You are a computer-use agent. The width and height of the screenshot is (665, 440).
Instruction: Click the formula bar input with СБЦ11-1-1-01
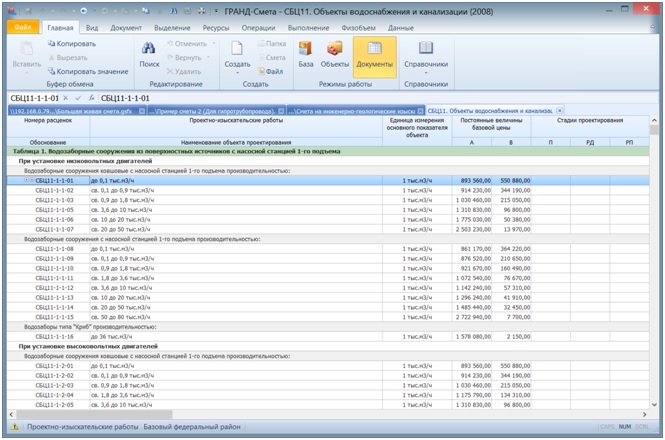(x=377, y=98)
